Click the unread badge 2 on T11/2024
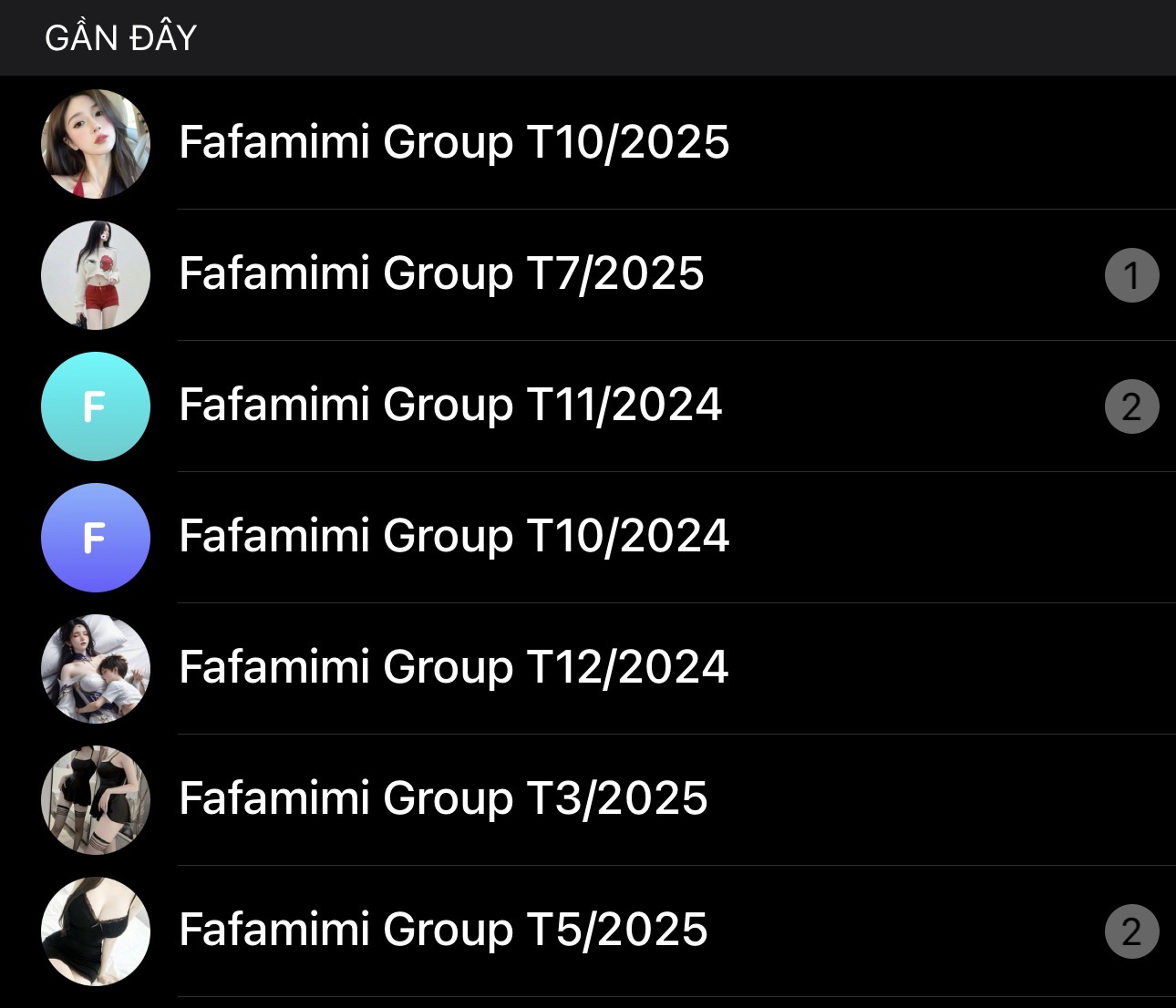Image resolution: width=1176 pixels, height=1008 pixels. coord(1131,406)
